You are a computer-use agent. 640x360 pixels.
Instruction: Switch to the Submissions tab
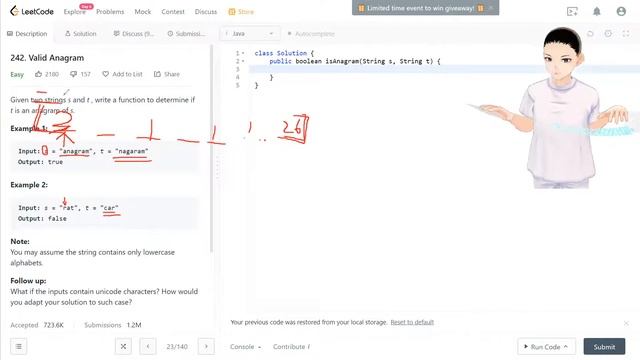pos(186,33)
